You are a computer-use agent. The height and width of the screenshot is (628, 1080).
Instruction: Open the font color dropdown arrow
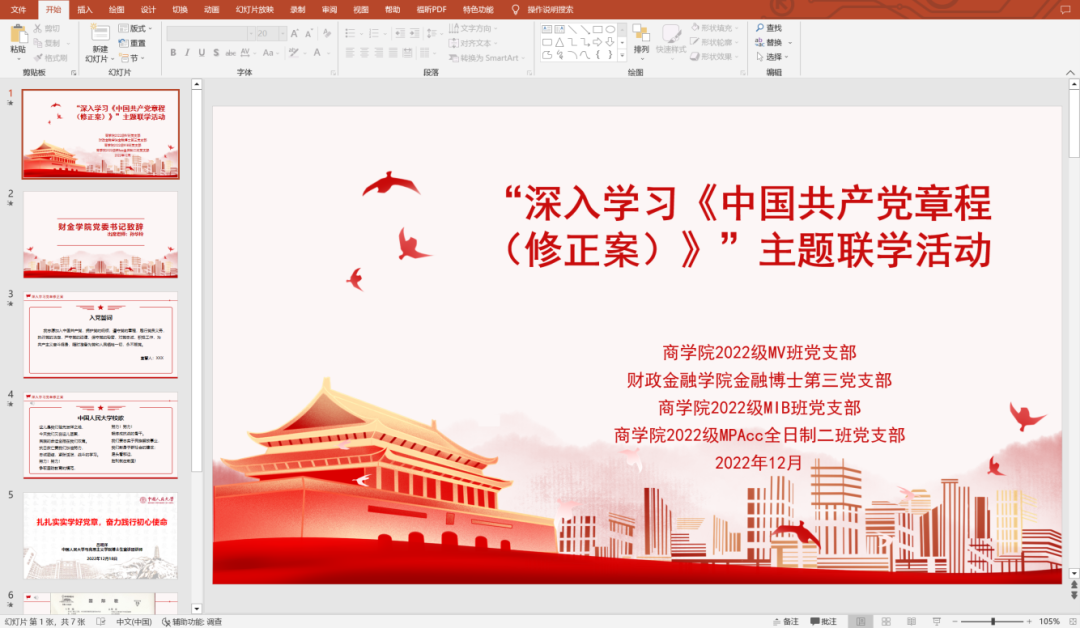click(327, 52)
